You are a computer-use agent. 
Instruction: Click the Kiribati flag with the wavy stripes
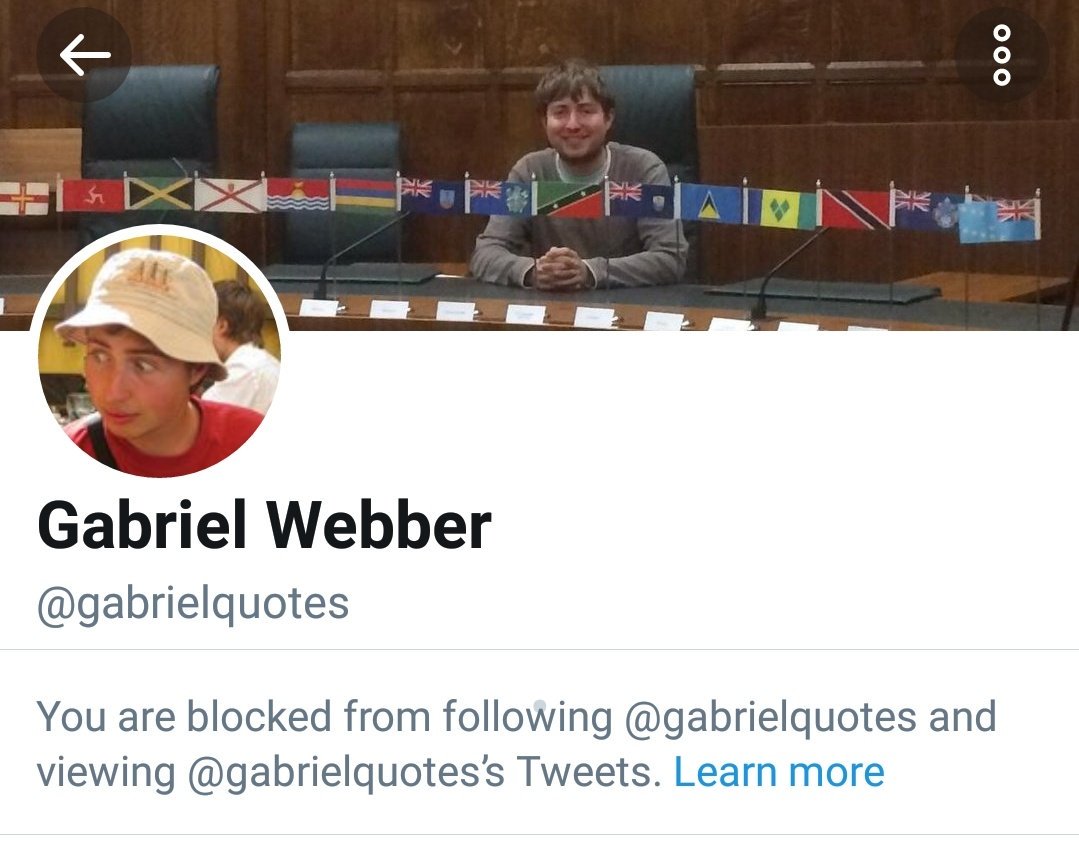tap(297, 195)
